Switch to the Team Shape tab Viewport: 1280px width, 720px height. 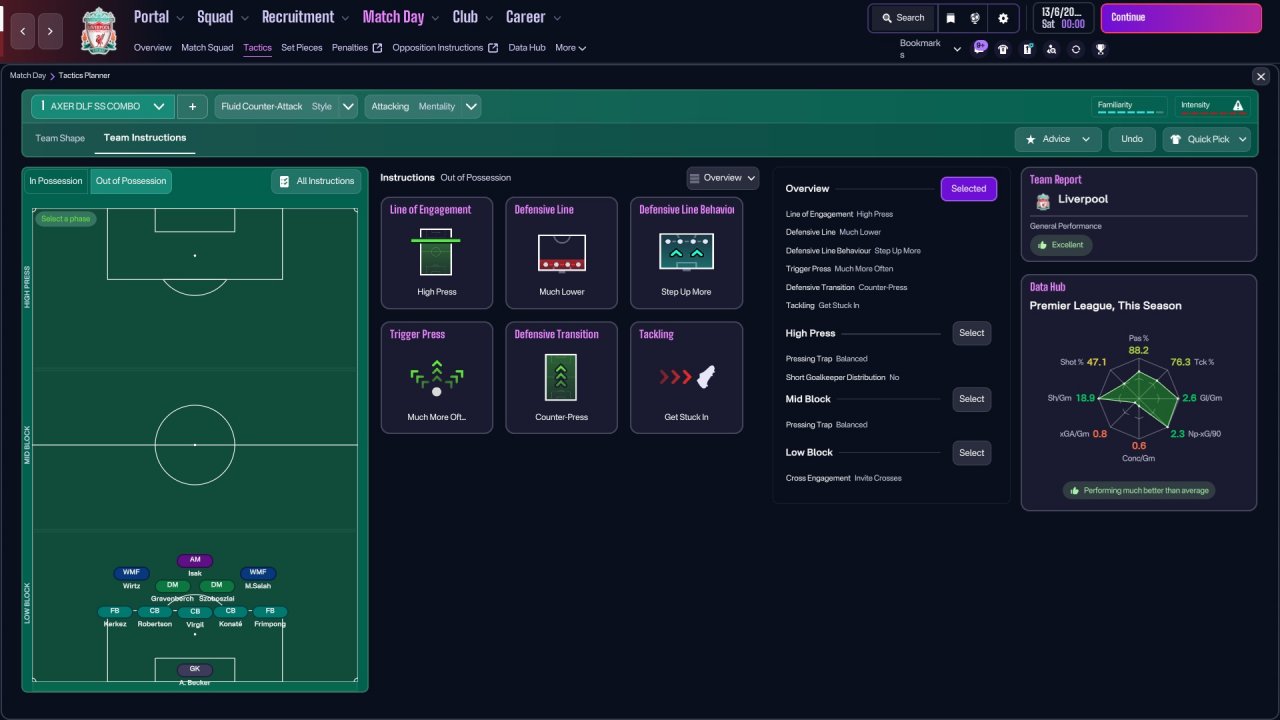pos(60,138)
